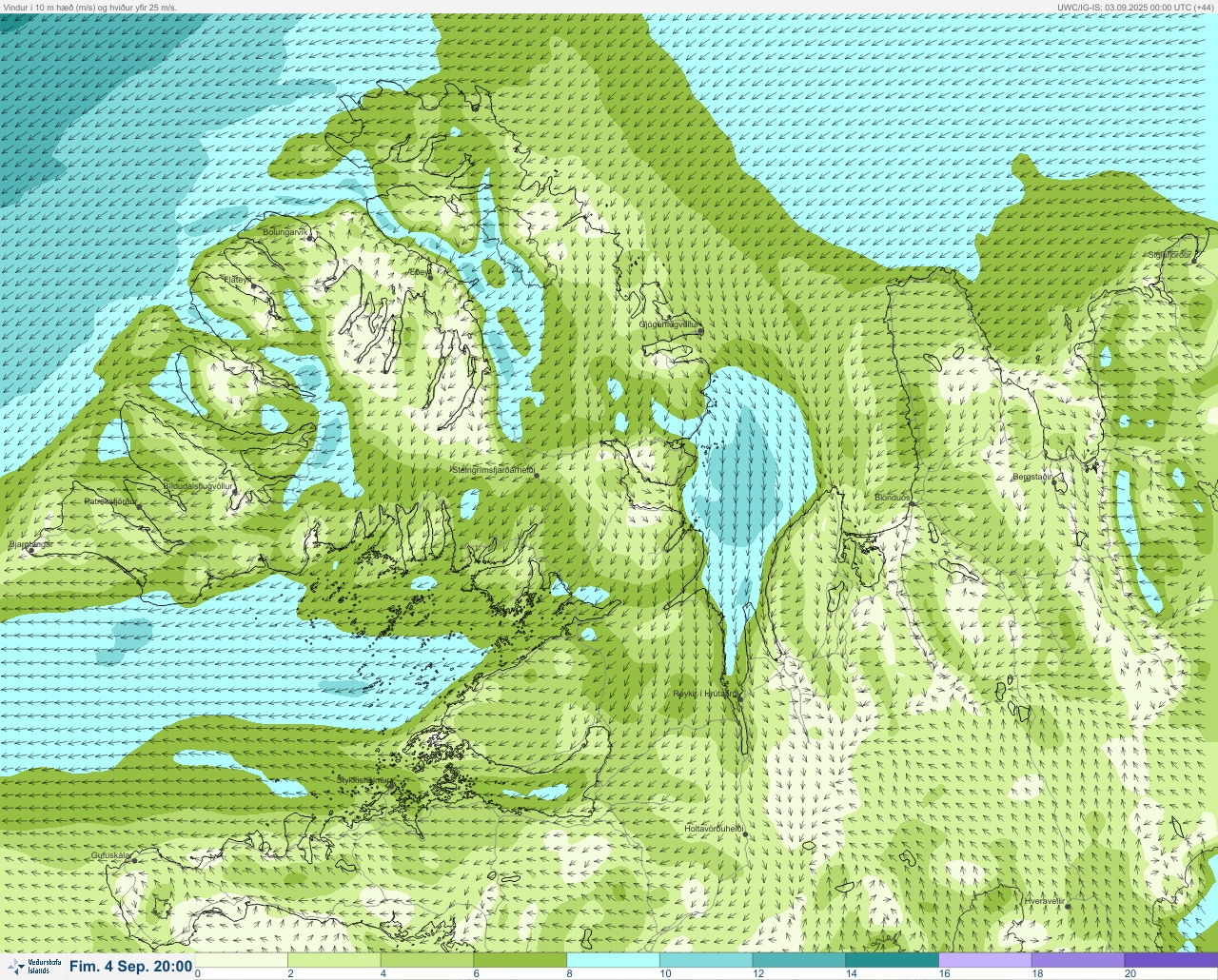Select the 8–10 m/s legend color
The width and height of the screenshot is (1218, 980).
pos(613,959)
